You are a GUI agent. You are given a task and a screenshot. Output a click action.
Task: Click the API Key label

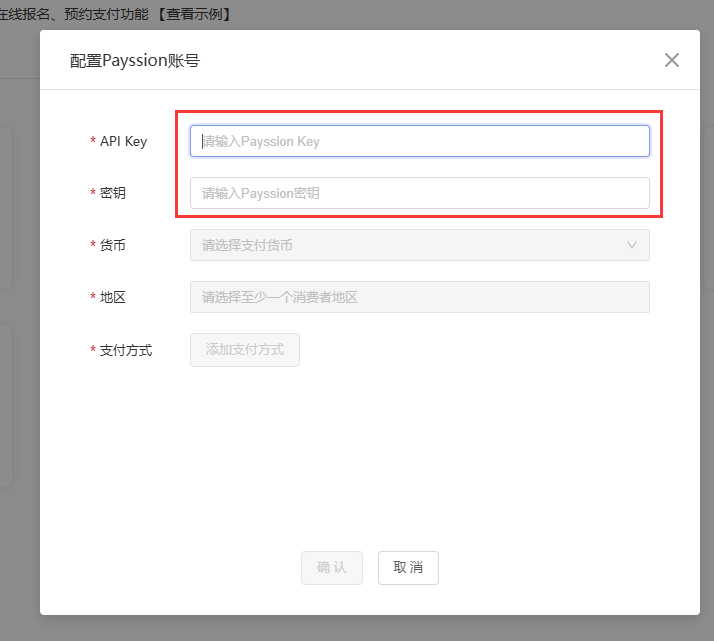tap(123, 141)
